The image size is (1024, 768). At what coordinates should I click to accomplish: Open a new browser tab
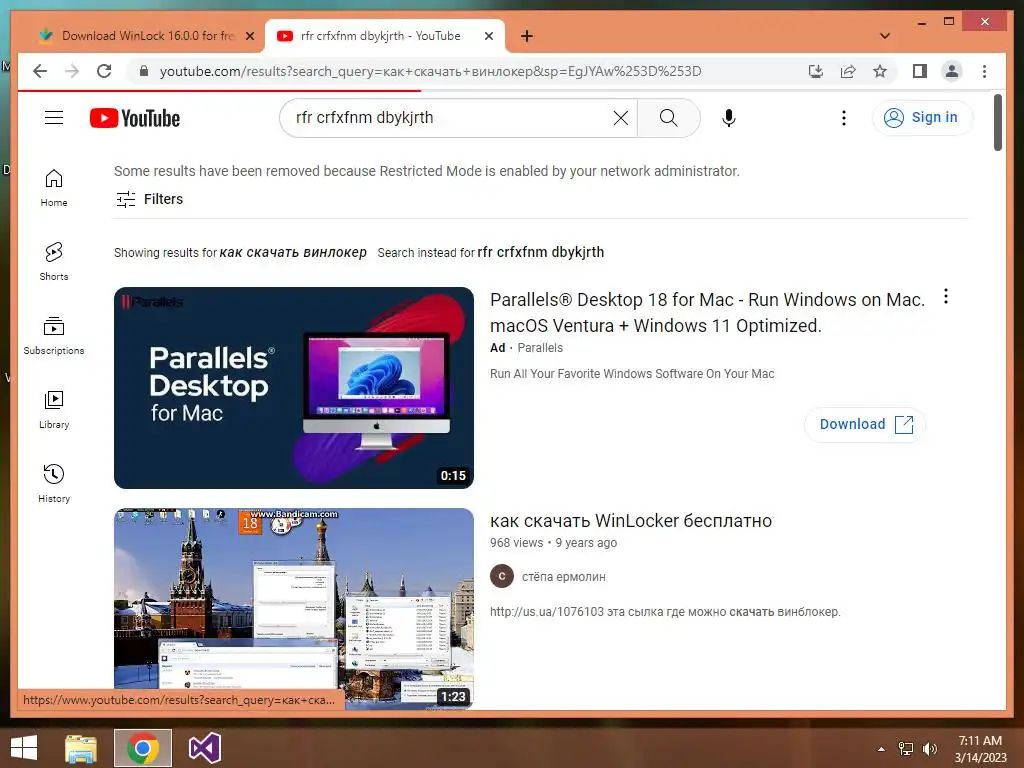coord(527,36)
